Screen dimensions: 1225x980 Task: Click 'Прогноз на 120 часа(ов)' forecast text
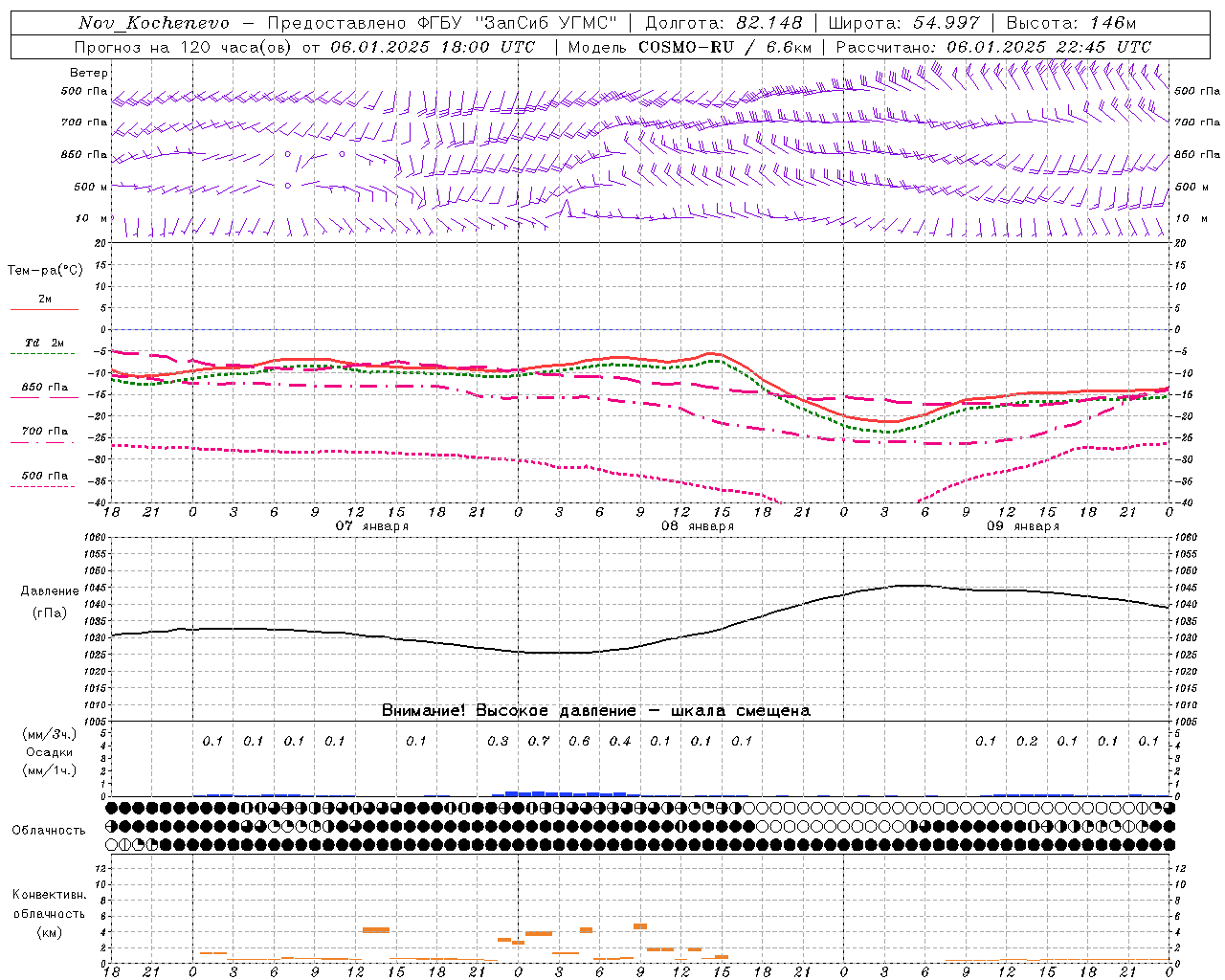(183, 47)
